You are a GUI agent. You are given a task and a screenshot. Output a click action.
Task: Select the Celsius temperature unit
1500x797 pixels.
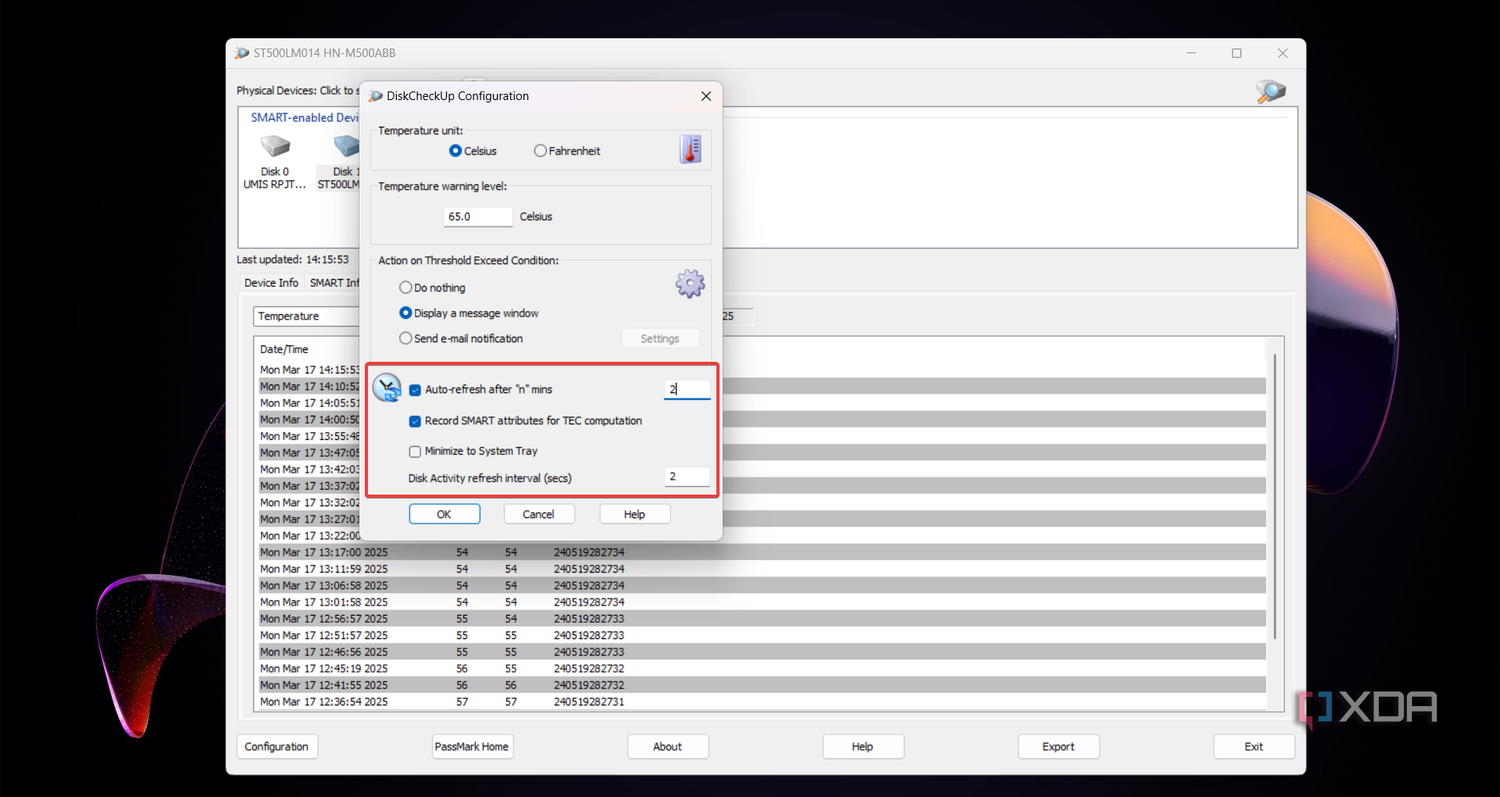(x=473, y=151)
